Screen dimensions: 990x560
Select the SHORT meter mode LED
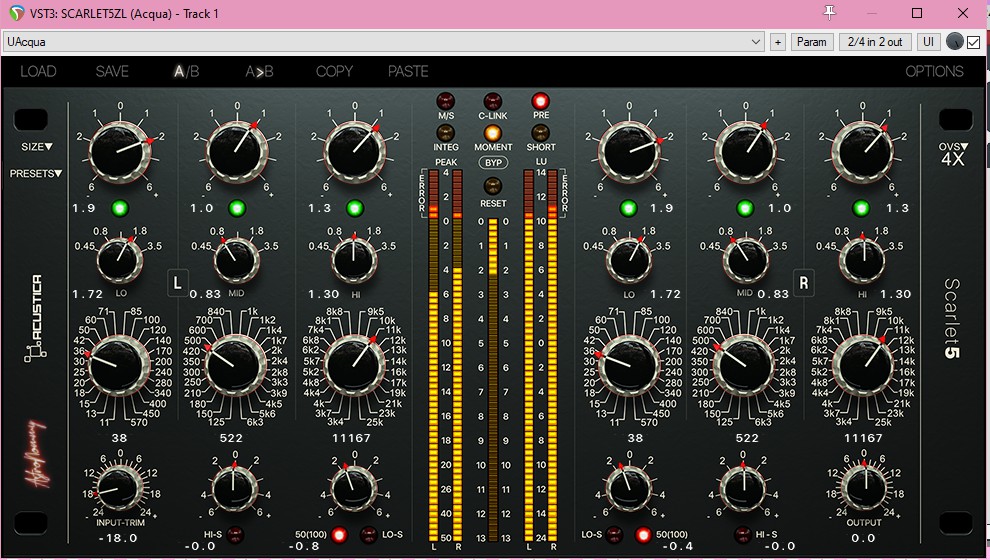click(540, 133)
